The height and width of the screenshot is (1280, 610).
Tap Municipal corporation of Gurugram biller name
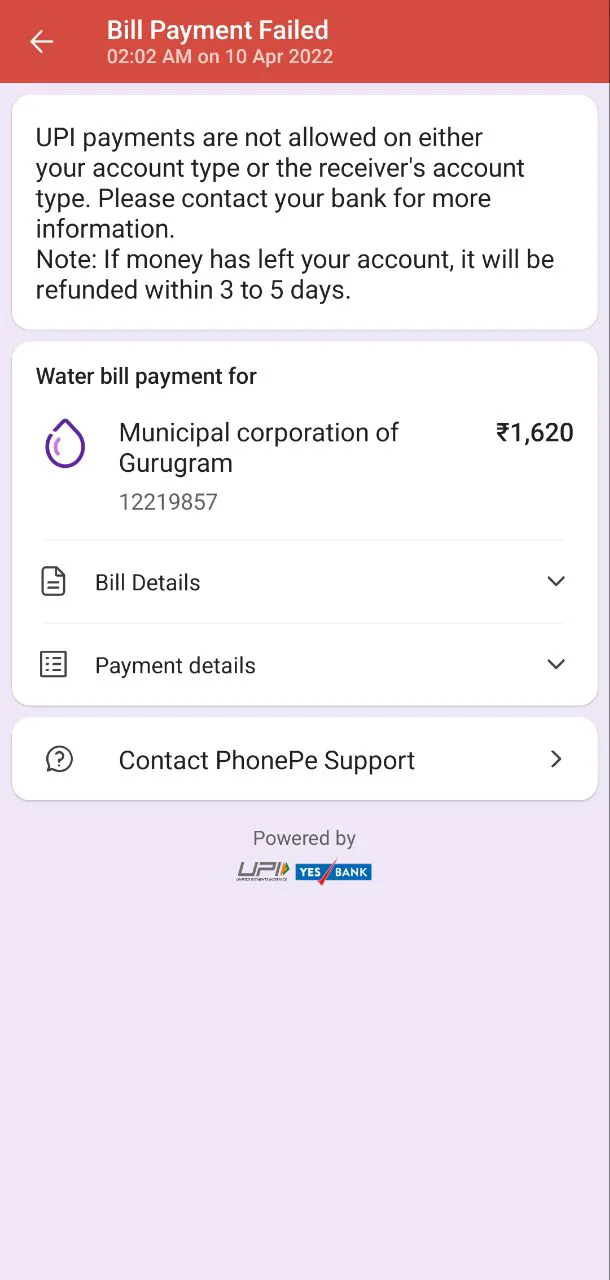point(258,448)
